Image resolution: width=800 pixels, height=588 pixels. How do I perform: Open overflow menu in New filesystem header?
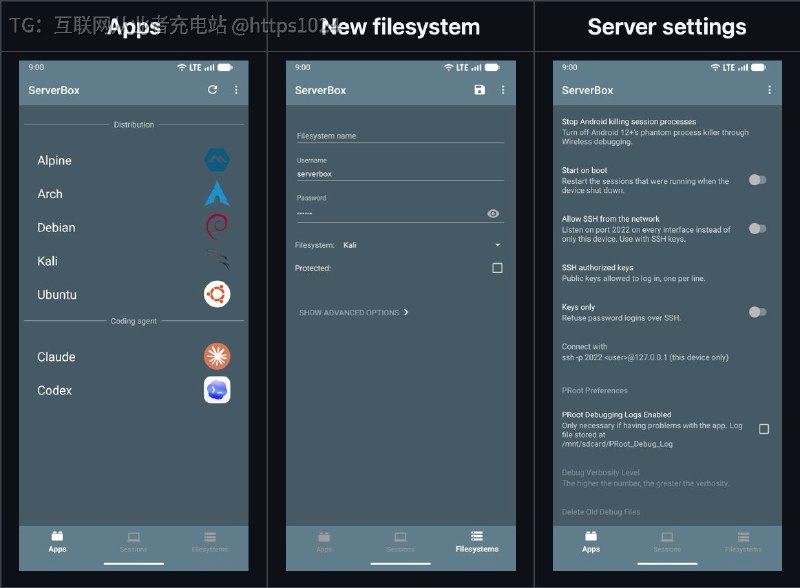(503, 90)
